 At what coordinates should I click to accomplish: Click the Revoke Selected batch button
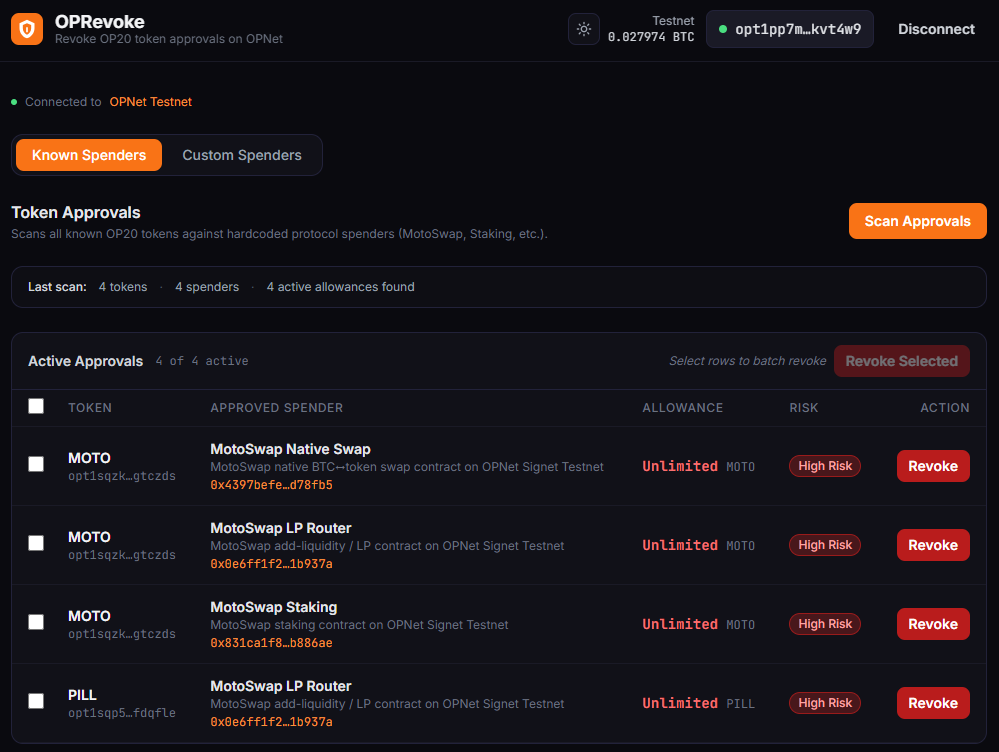click(x=901, y=361)
